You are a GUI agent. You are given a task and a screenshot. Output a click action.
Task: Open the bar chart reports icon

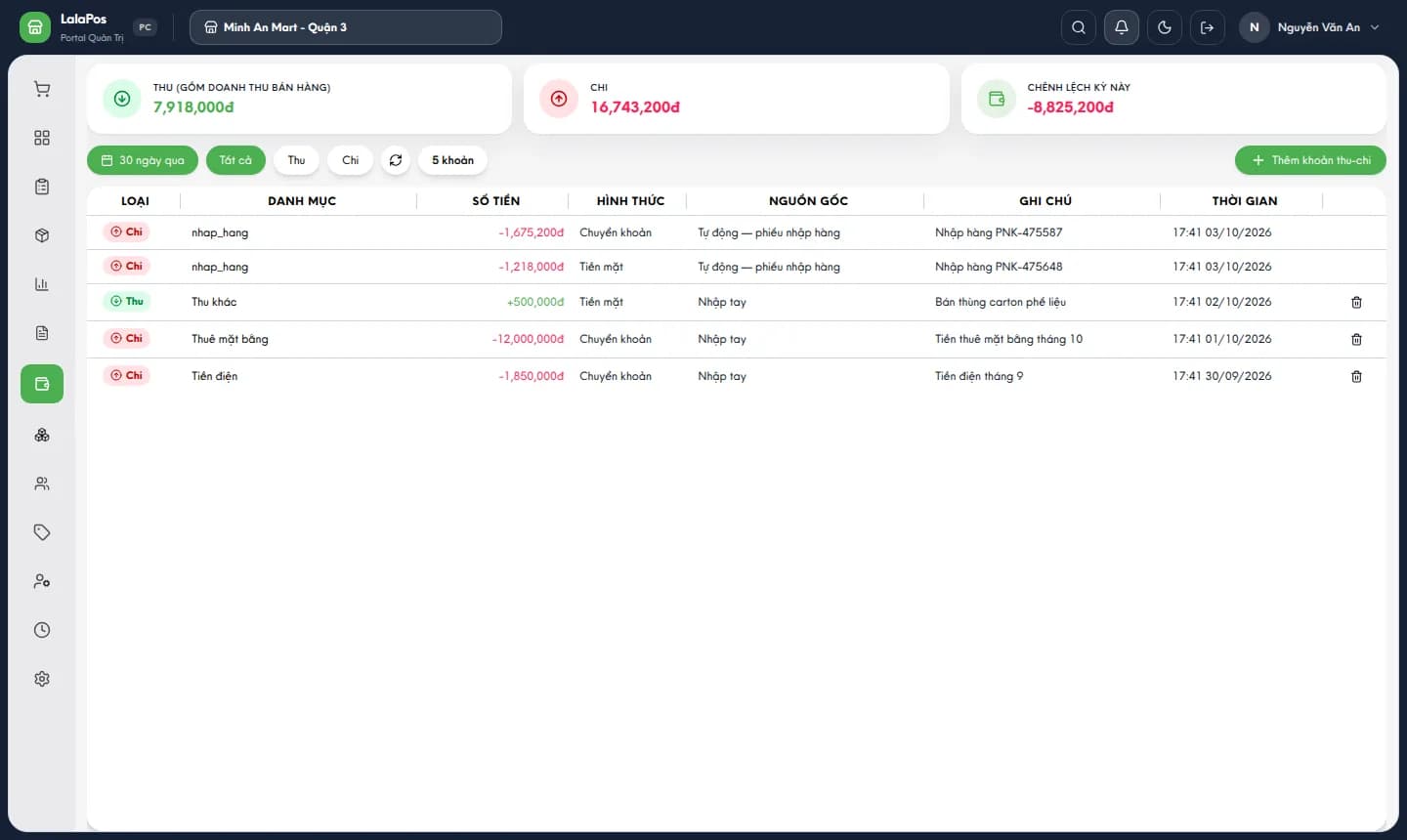point(42,284)
